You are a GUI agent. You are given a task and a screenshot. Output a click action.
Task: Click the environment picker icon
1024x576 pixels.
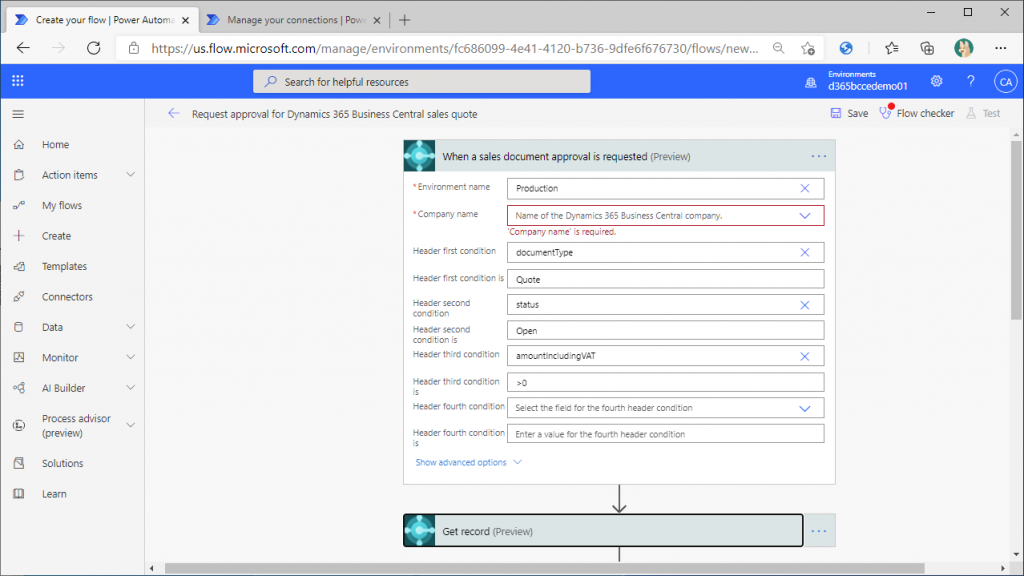[810, 82]
